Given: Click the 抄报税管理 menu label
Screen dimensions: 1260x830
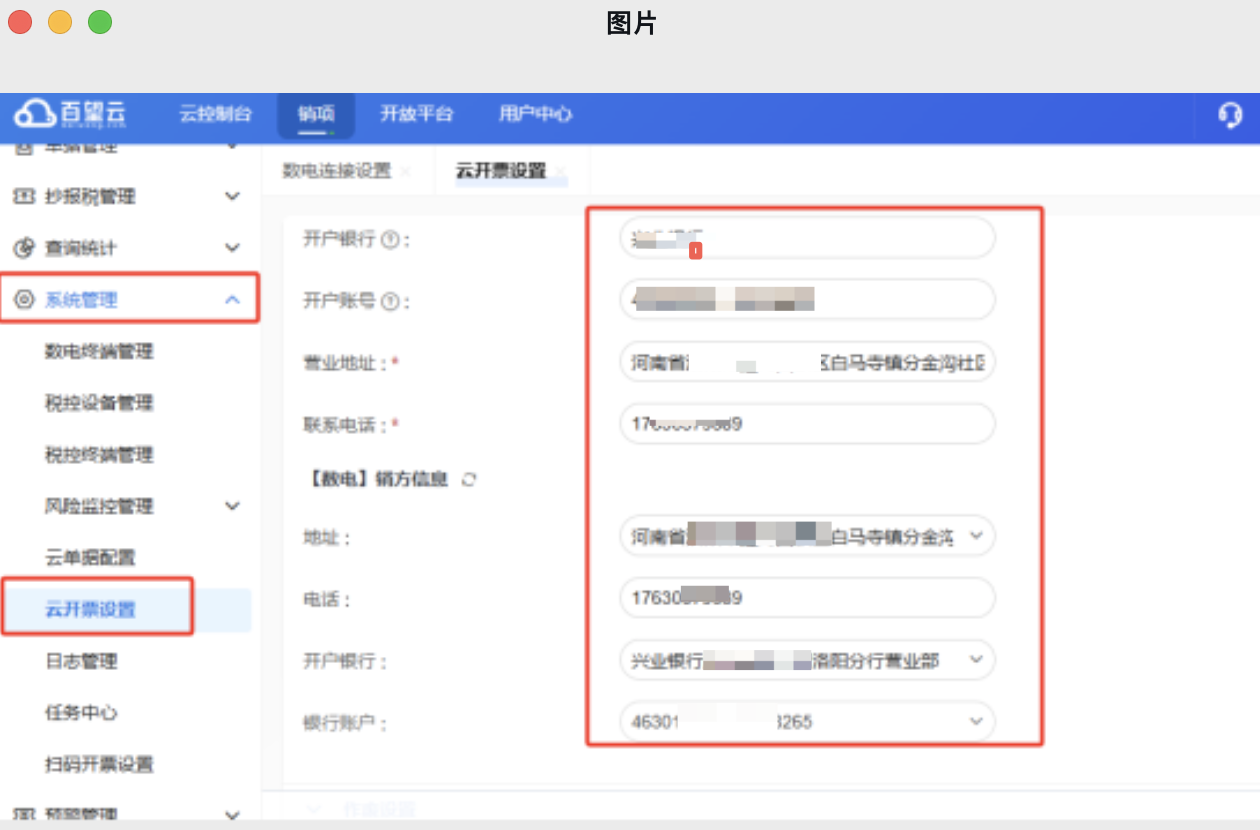Looking at the screenshot, I should (90, 197).
